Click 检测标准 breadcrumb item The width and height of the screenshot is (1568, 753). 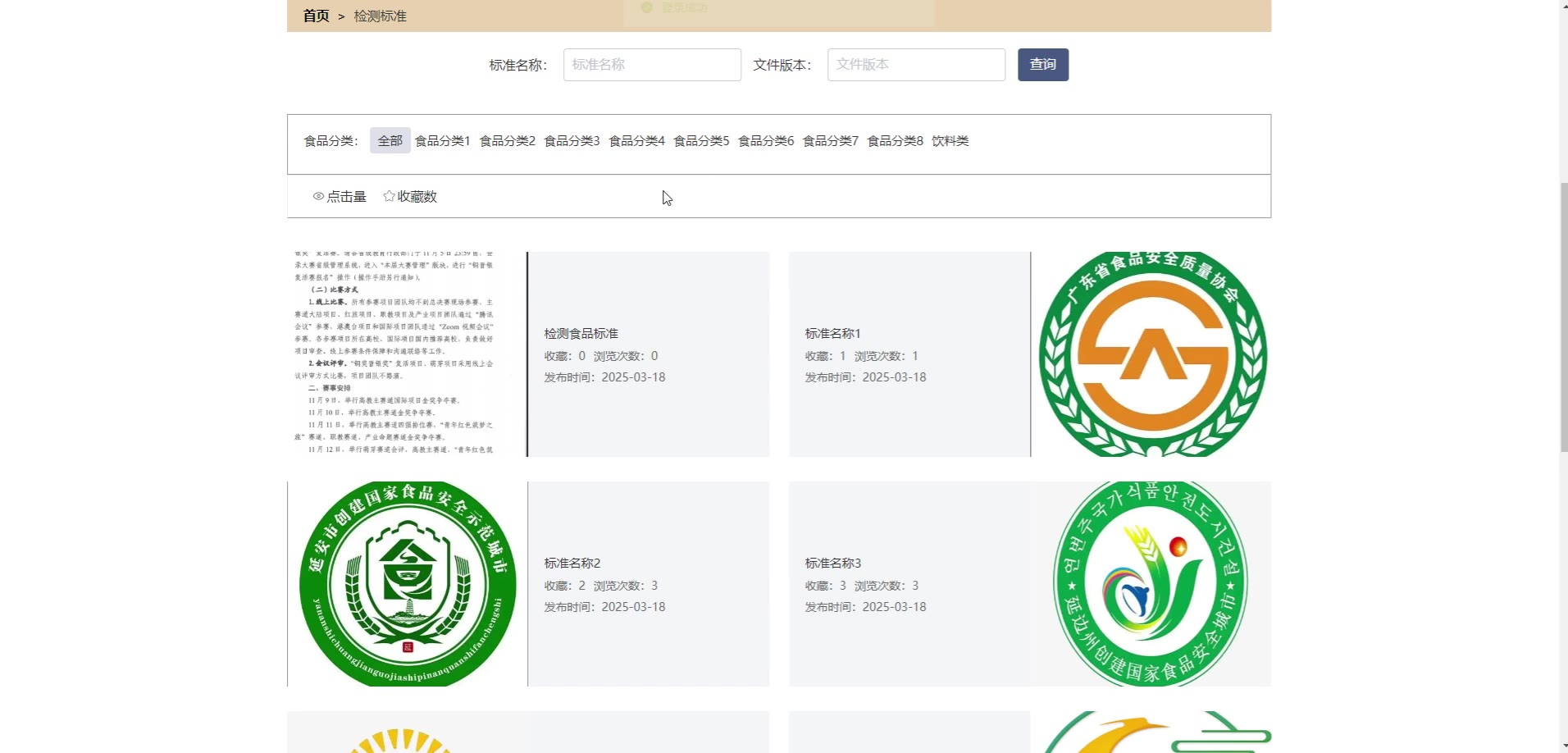(x=380, y=16)
